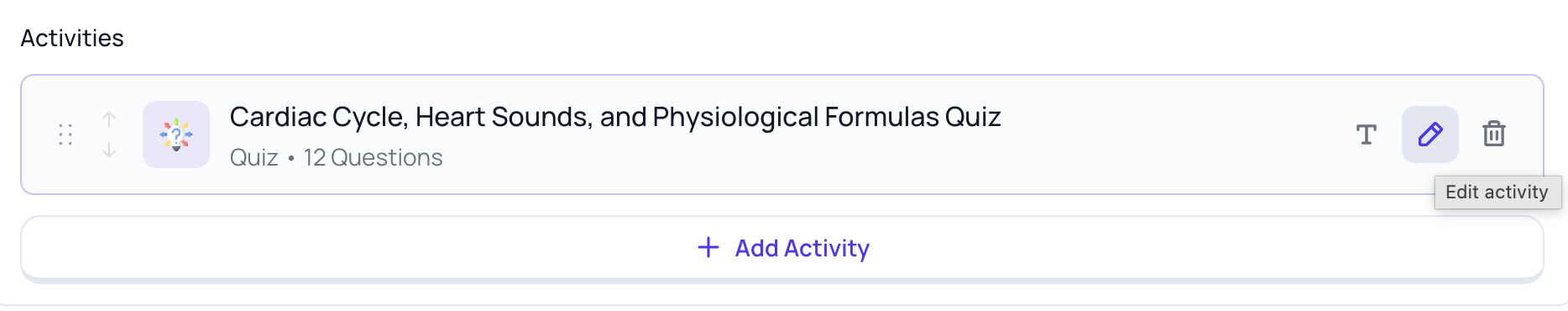This screenshot has height=311, width=1568.
Task: Click the T text rename icon
Action: coord(1367,134)
